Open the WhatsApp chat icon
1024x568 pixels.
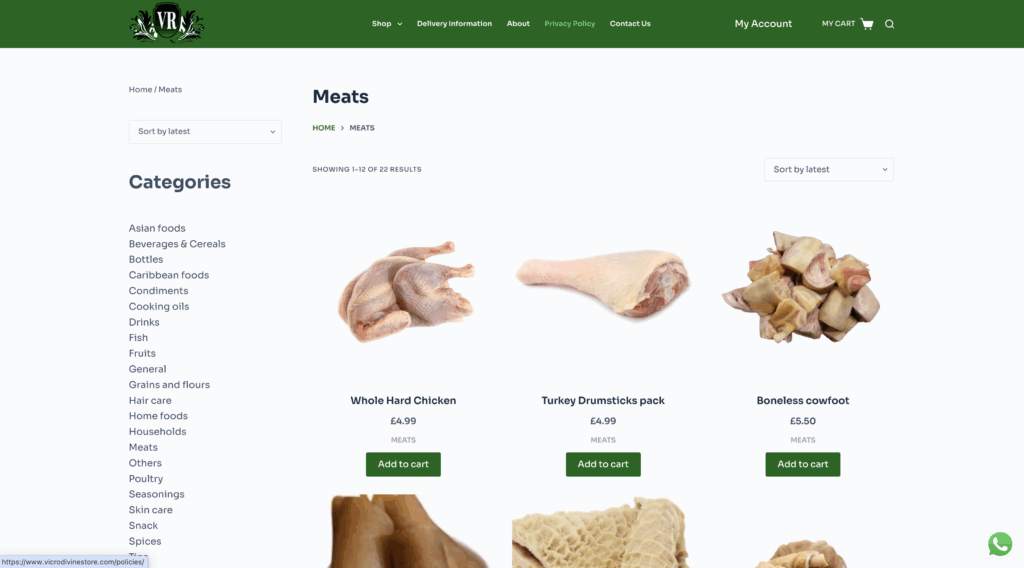click(1000, 544)
